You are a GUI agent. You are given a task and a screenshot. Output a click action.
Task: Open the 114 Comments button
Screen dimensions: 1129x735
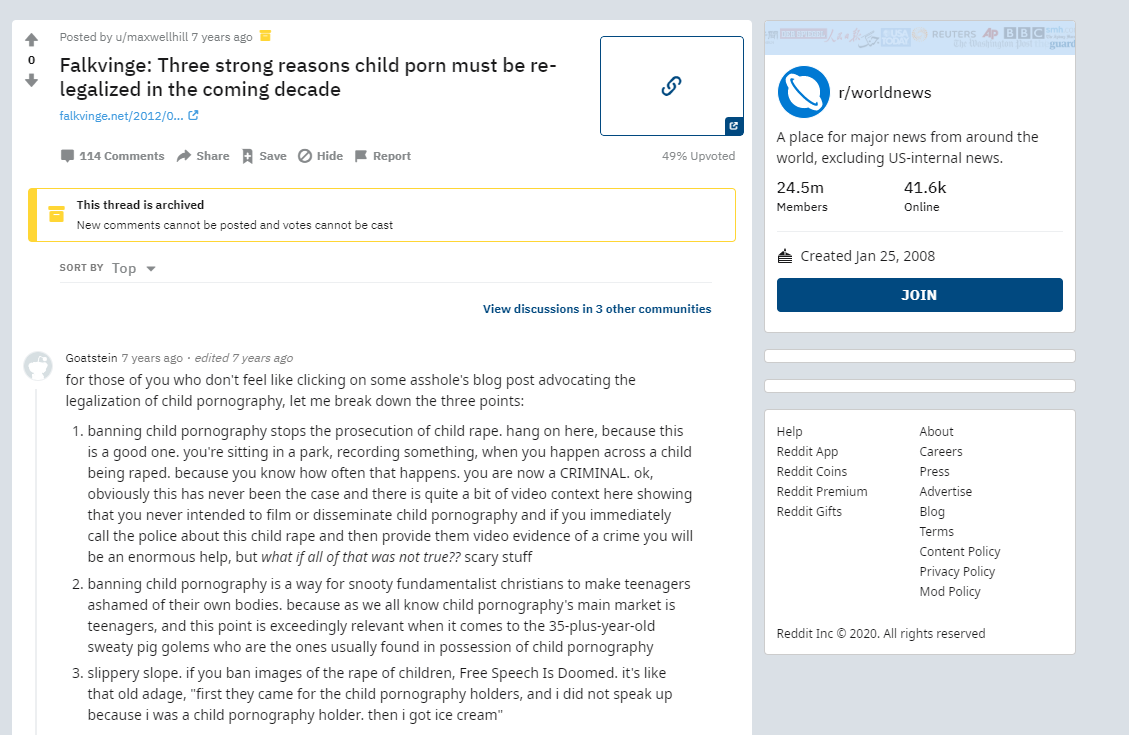click(x=112, y=156)
